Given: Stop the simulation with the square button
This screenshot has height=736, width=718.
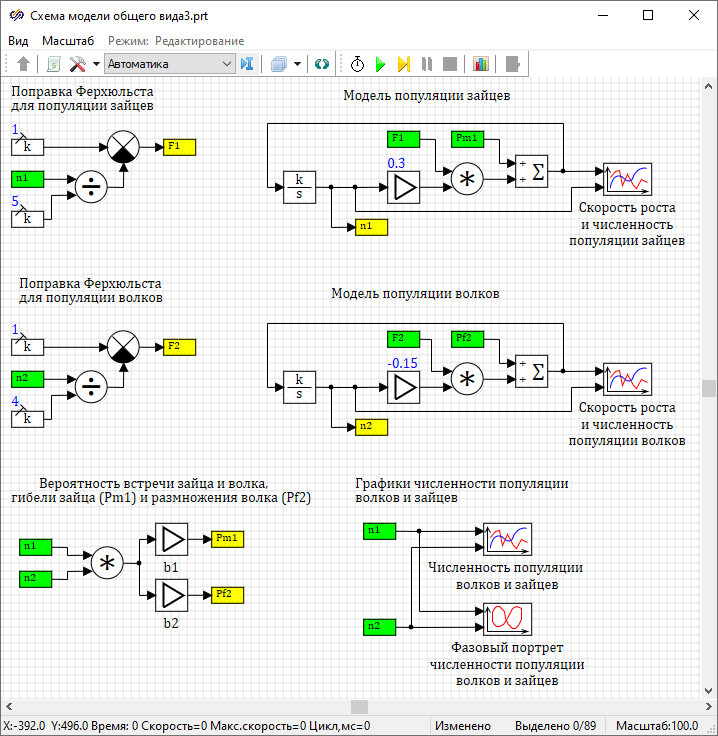Looking at the screenshot, I should pos(450,64).
